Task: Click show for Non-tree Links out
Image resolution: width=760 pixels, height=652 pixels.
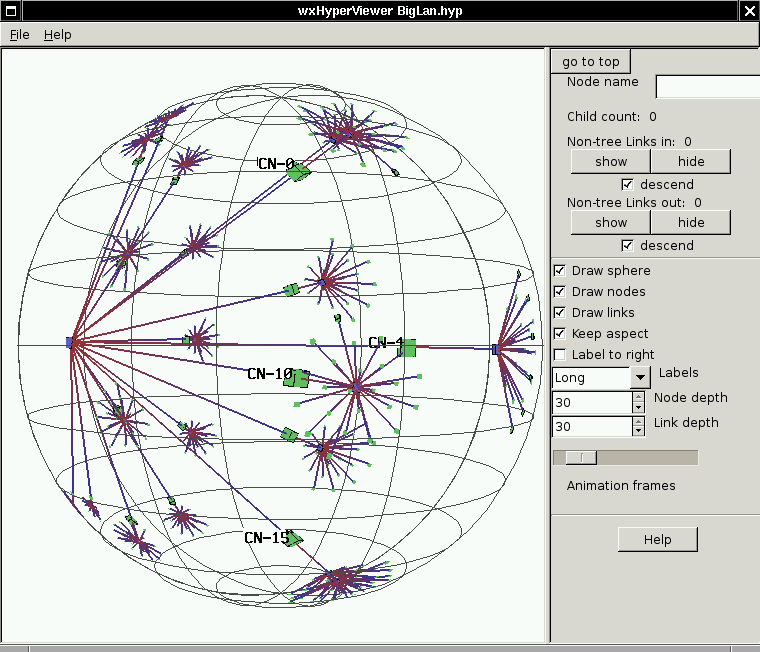Action: pos(610,223)
